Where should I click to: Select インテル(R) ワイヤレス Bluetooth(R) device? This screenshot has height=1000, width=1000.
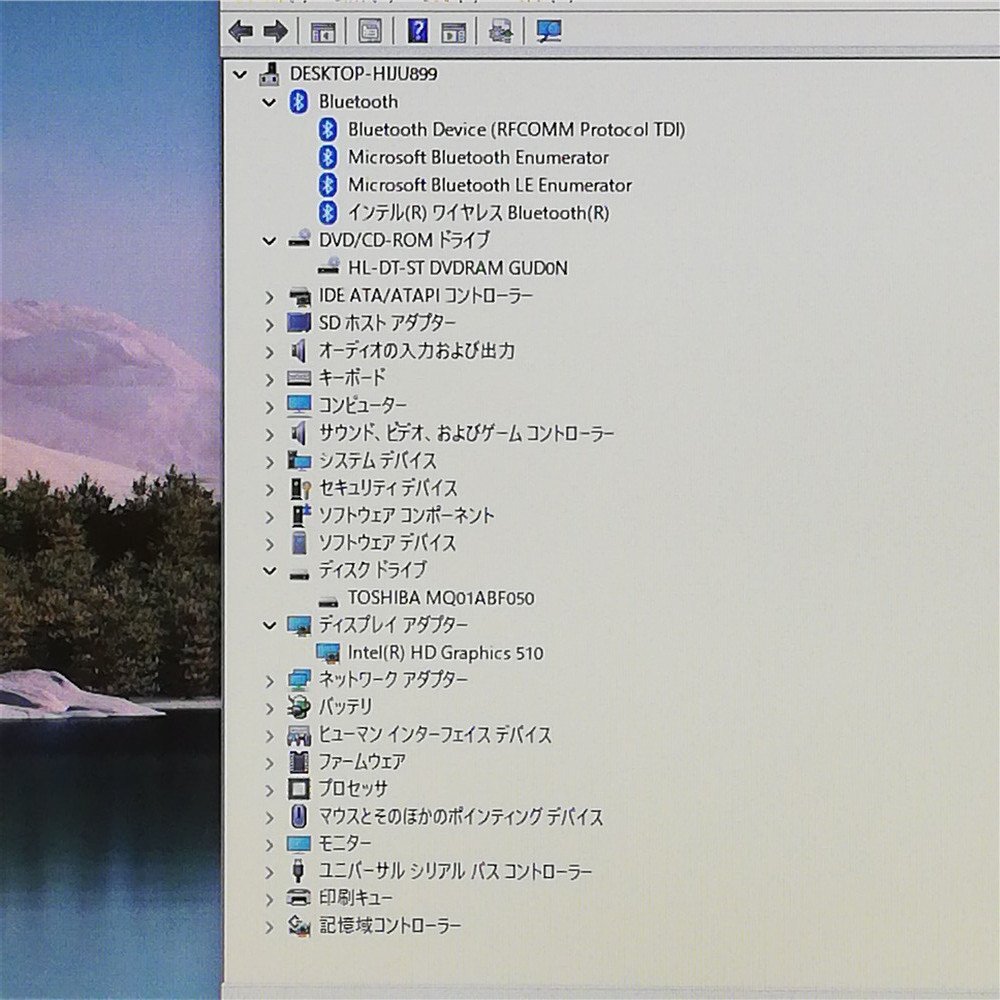(x=478, y=212)
